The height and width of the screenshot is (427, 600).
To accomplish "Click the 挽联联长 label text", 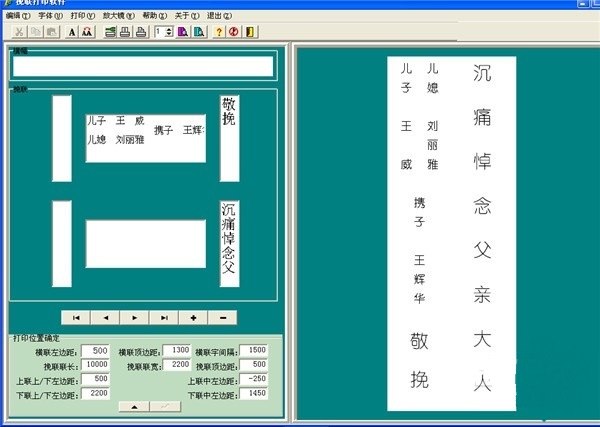I will pos(61,367).
